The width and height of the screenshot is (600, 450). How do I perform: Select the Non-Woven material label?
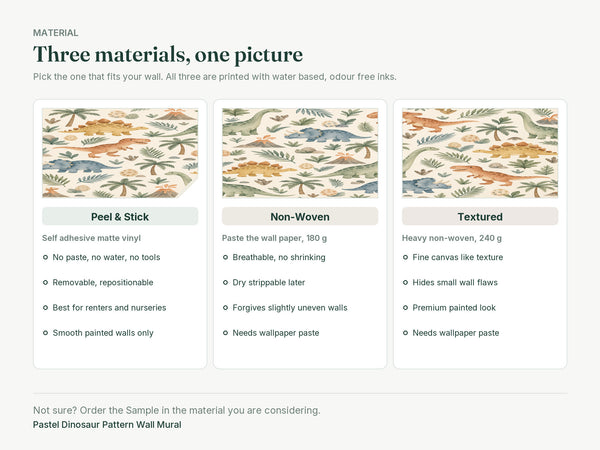[x=300, y=217]
